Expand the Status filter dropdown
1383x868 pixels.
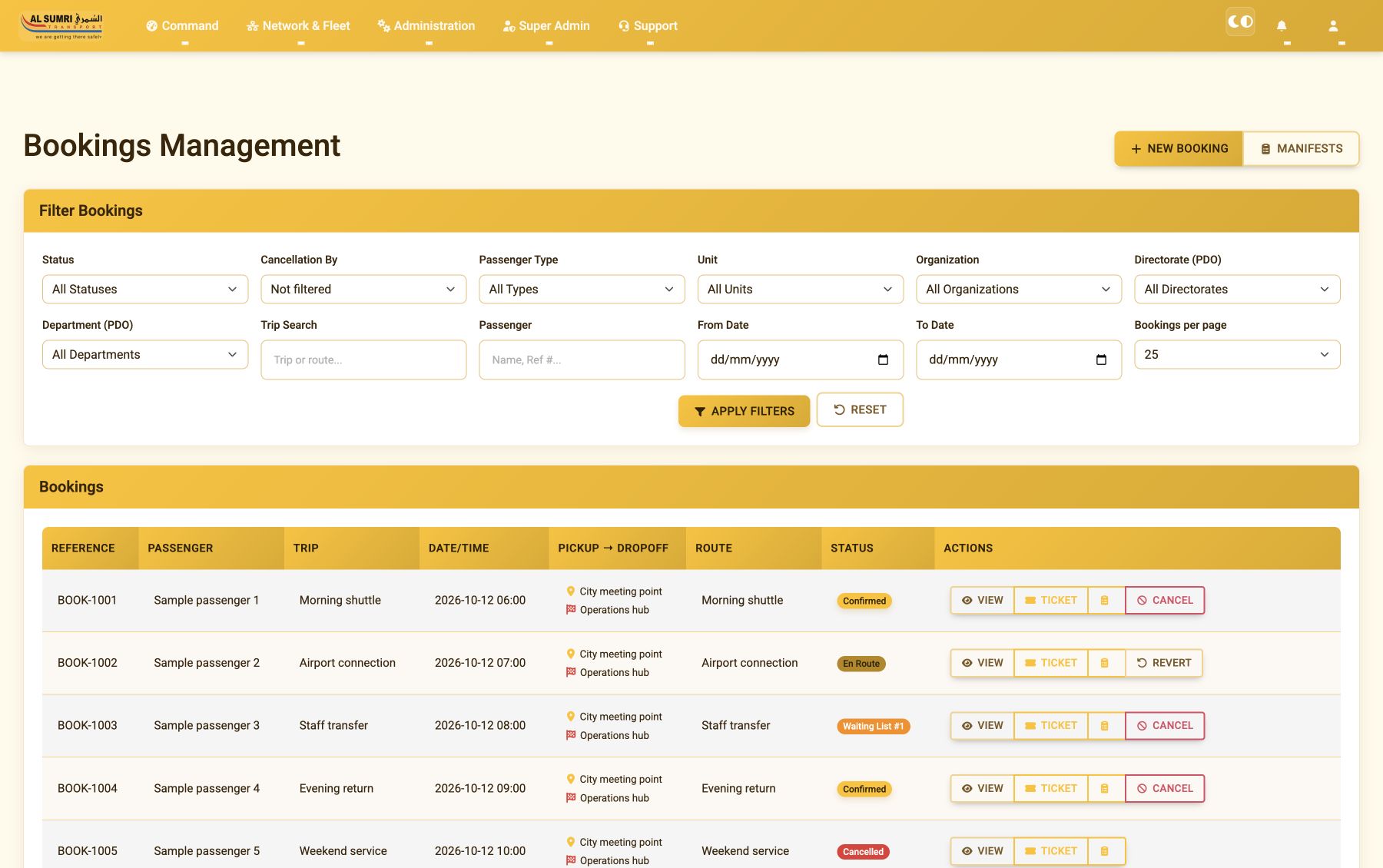[x=145, y=289]
